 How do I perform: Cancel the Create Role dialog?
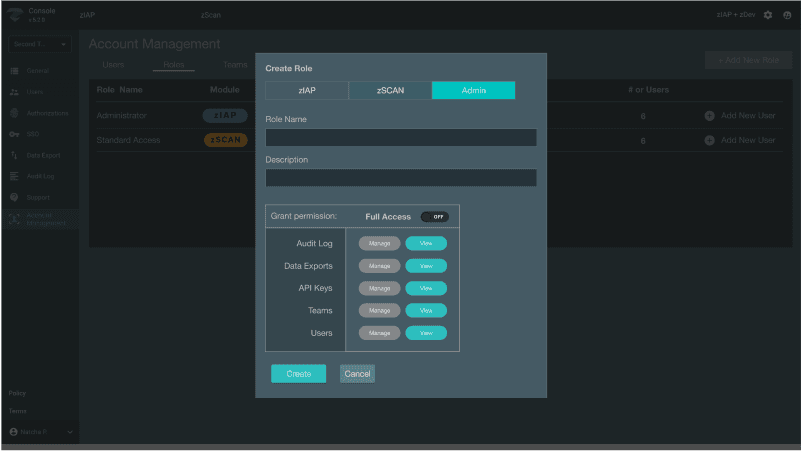coord(357,374)
